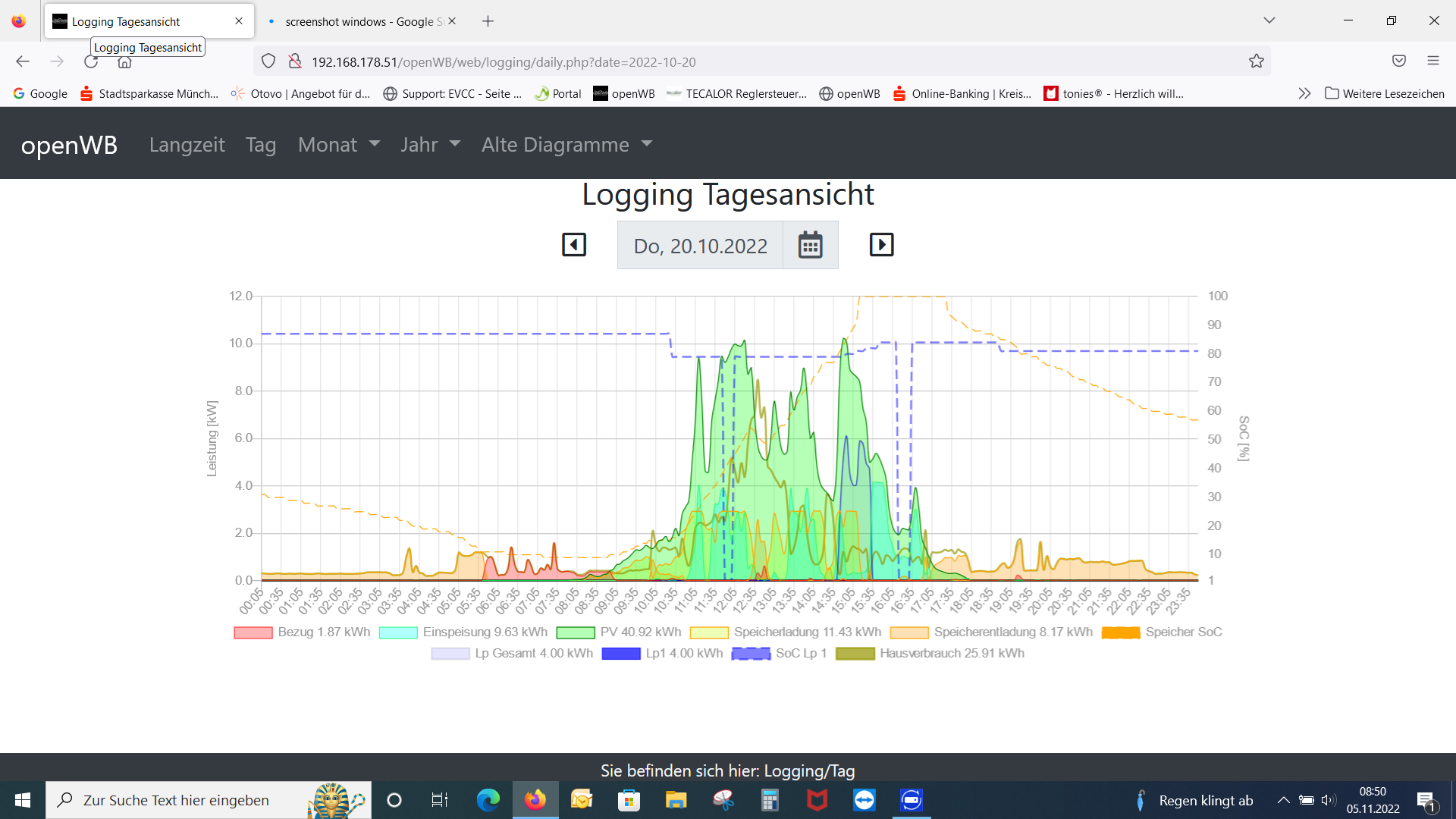The width and height of the screenshot is (1456, 819).
Task: Bookmark this page with star icon
Action: pos(1257,61)
